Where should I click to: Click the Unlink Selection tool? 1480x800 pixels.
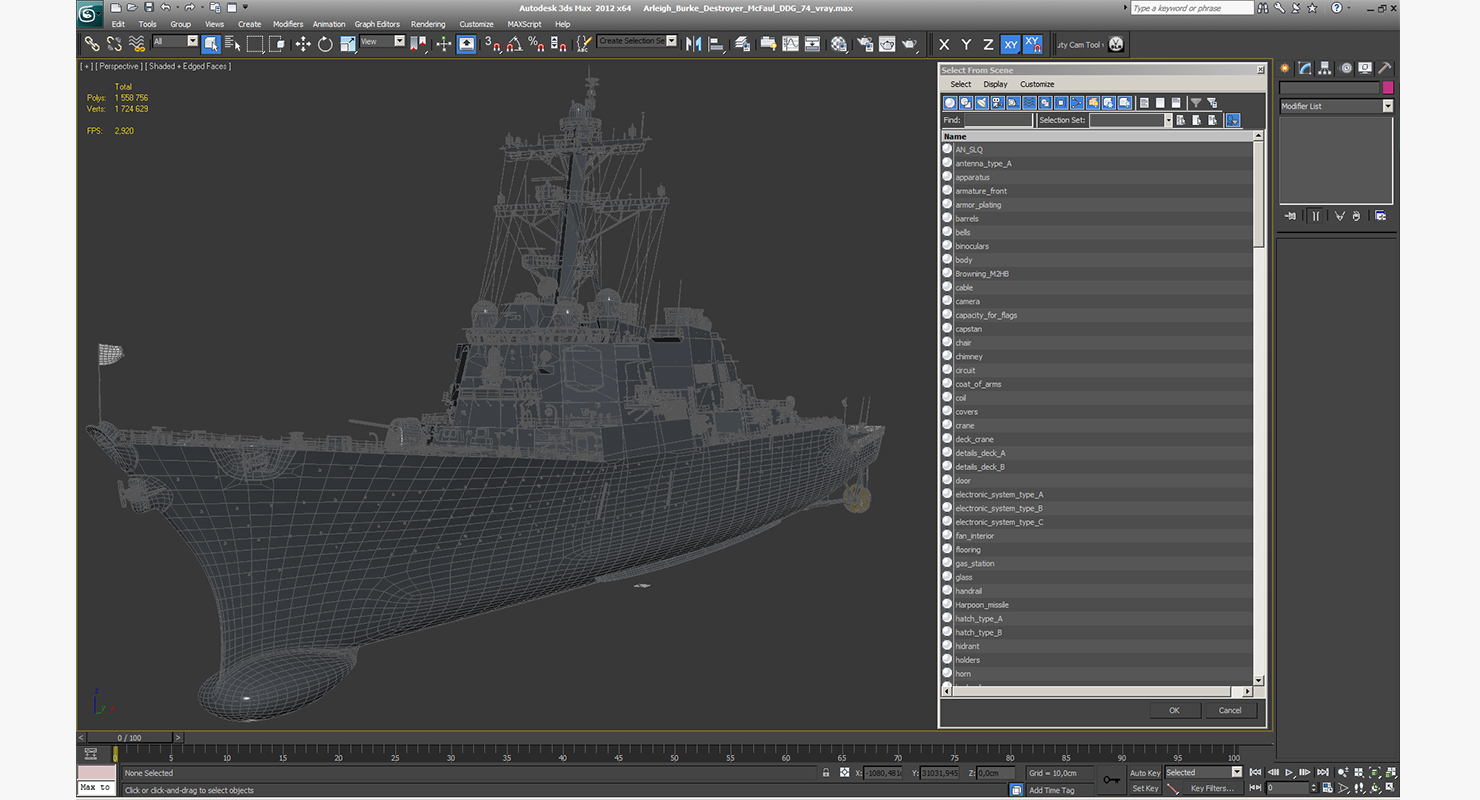point(114,44)
